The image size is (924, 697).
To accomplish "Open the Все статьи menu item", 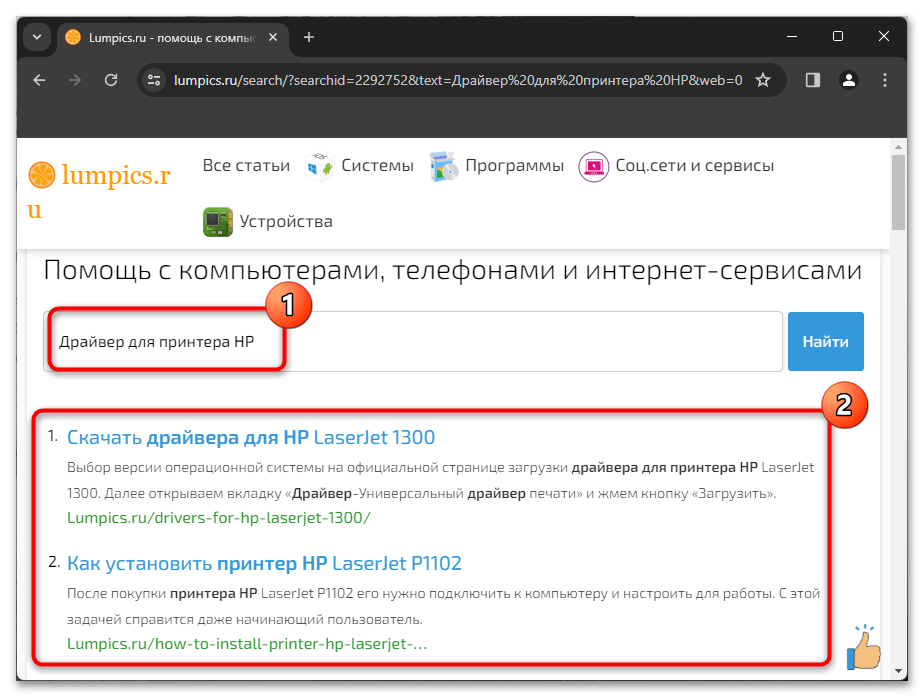I will pos(246,166).
